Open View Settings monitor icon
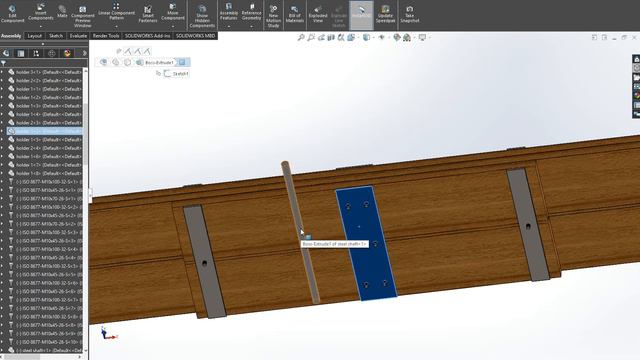The width and height of the screenshot is (640, 360). (422, 38)
